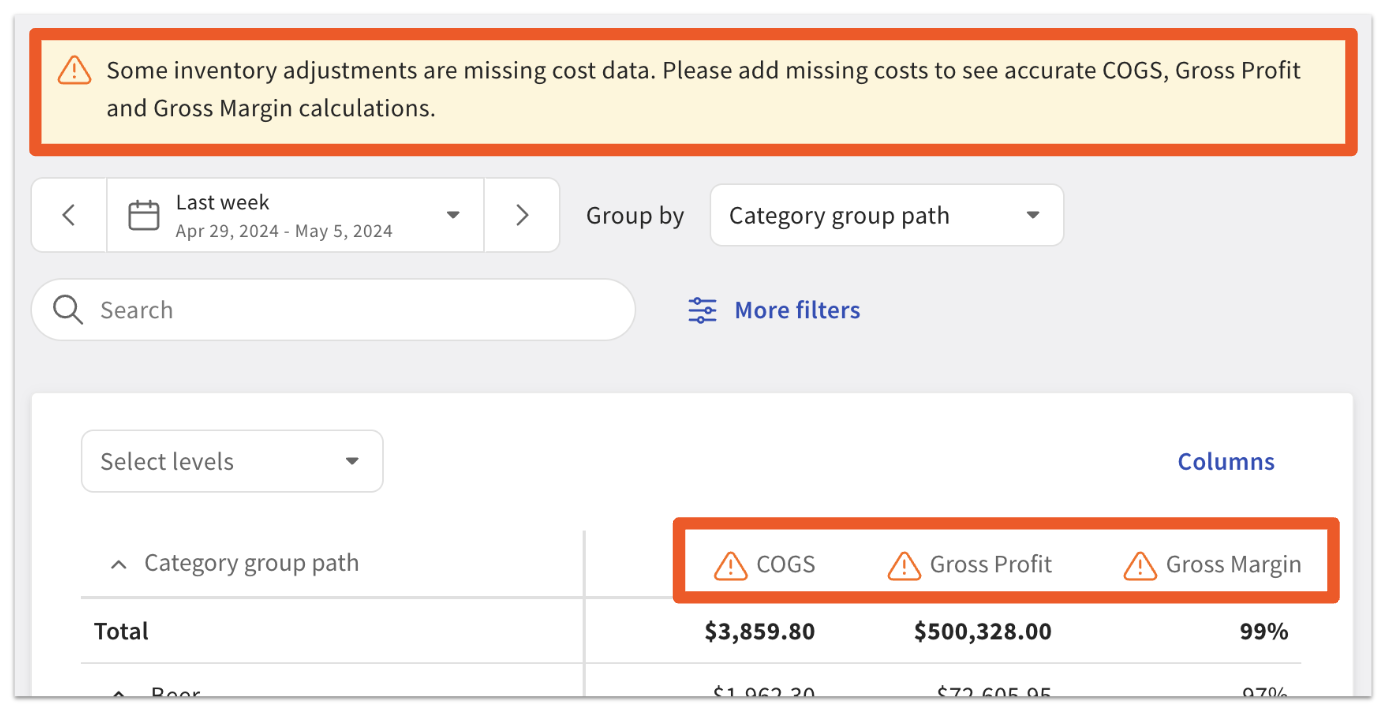The height and width of the screenshot is (710, 1384).
Task: Click the warning triangle in the alert banner
Action: coord(73,71)
